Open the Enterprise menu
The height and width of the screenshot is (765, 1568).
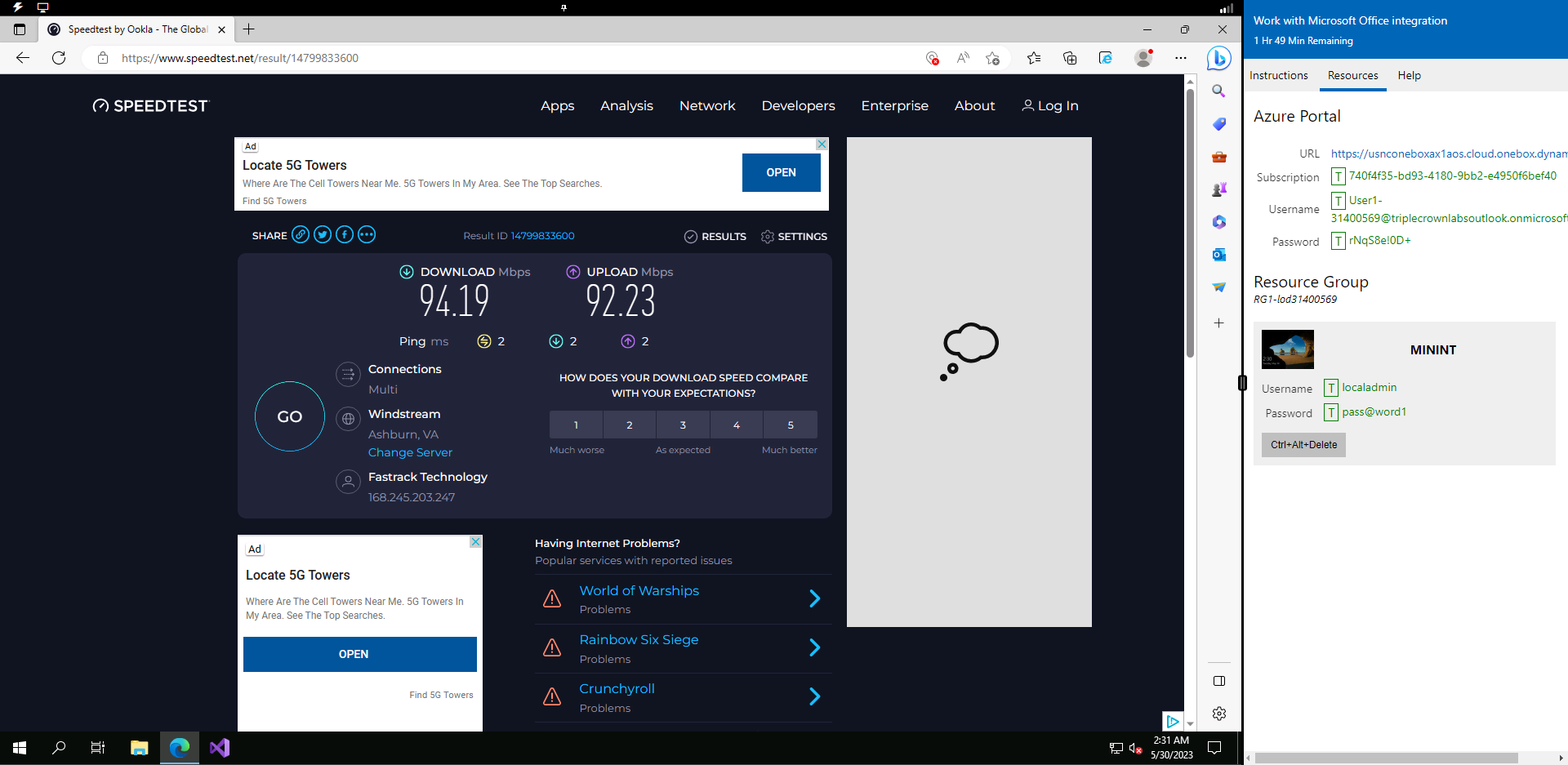(895, 106)
